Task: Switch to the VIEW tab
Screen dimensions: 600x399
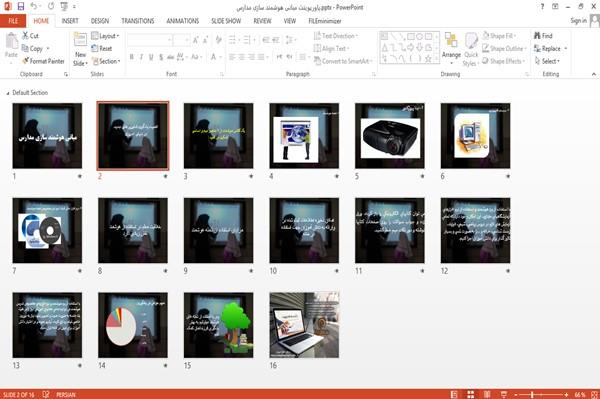Action: pos(290,21)
